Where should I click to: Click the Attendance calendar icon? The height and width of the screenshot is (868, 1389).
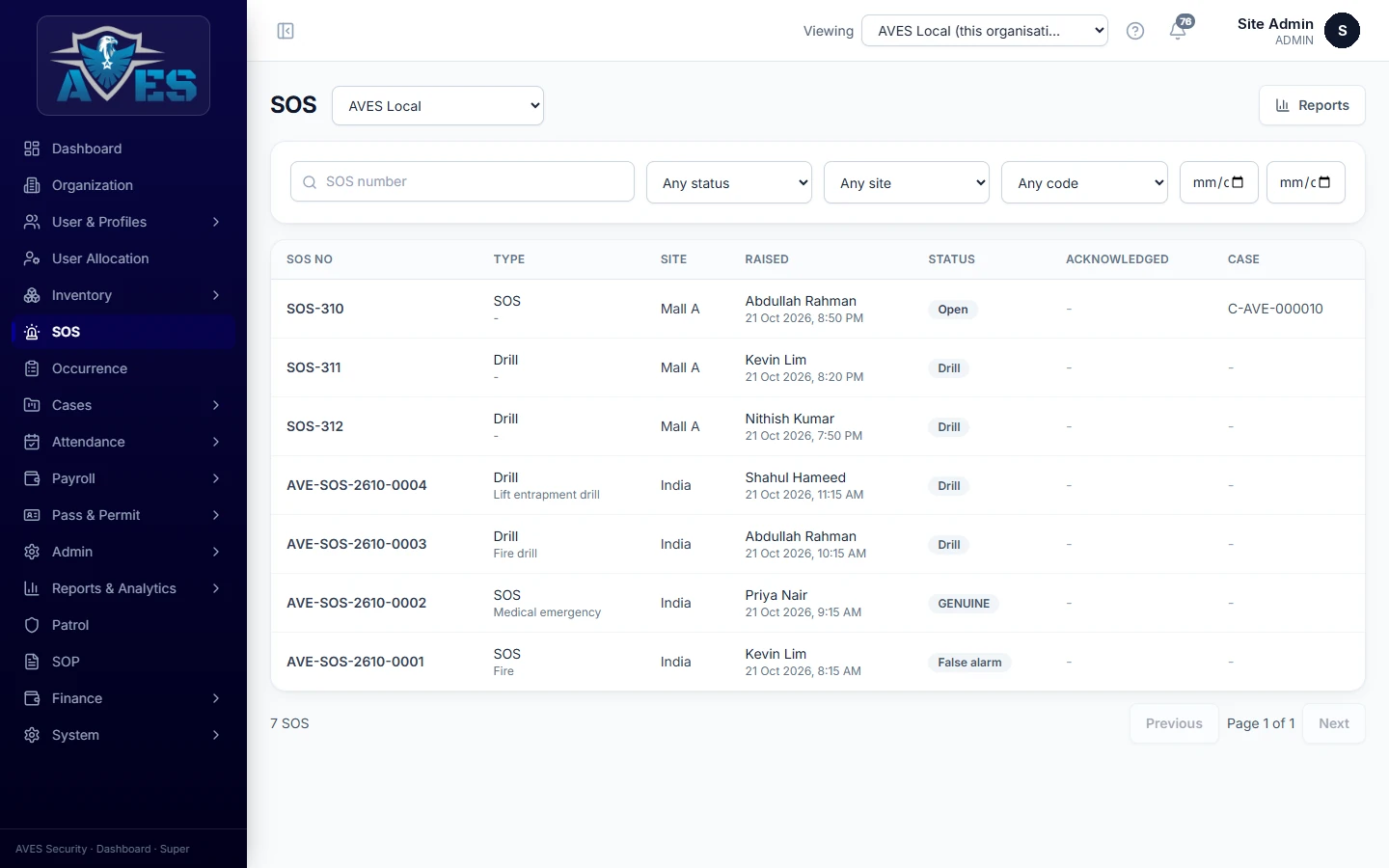(x=32, y=442)
